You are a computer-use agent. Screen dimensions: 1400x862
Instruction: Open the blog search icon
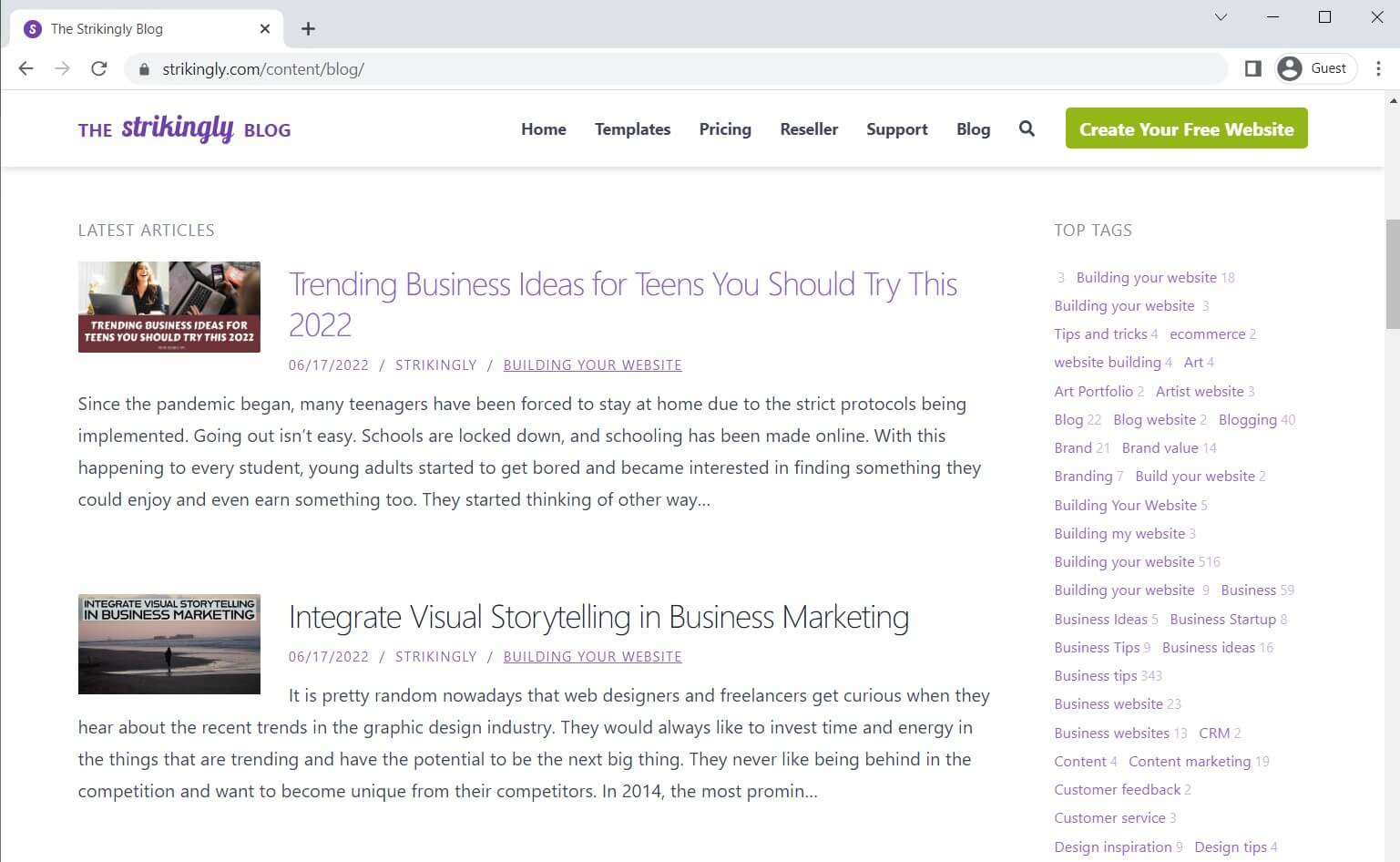click(1027, 128)
